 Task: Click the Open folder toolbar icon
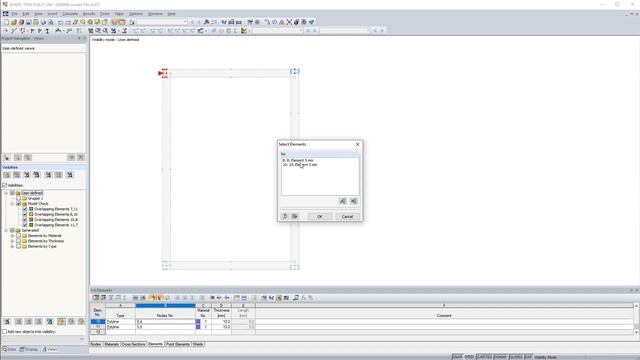[14, 22]
